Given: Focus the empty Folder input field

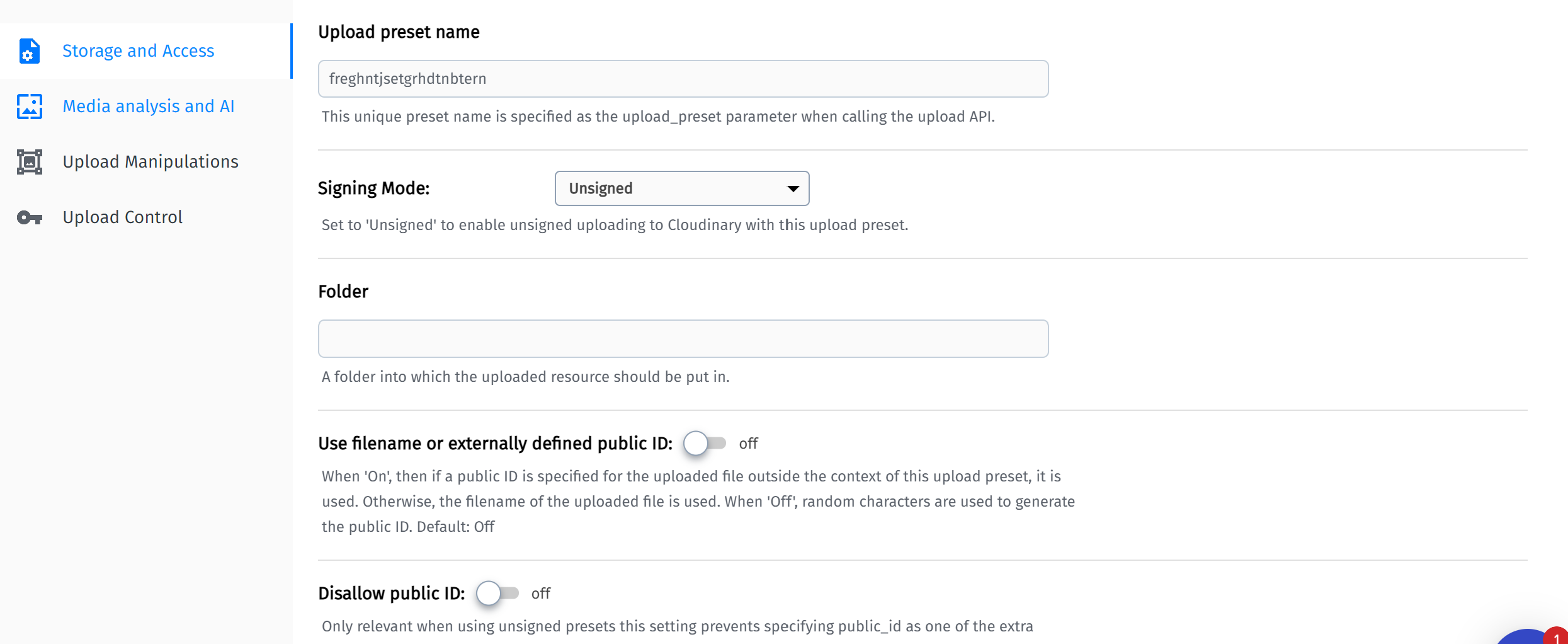Looking at the screenshot, I should (683, 338).
